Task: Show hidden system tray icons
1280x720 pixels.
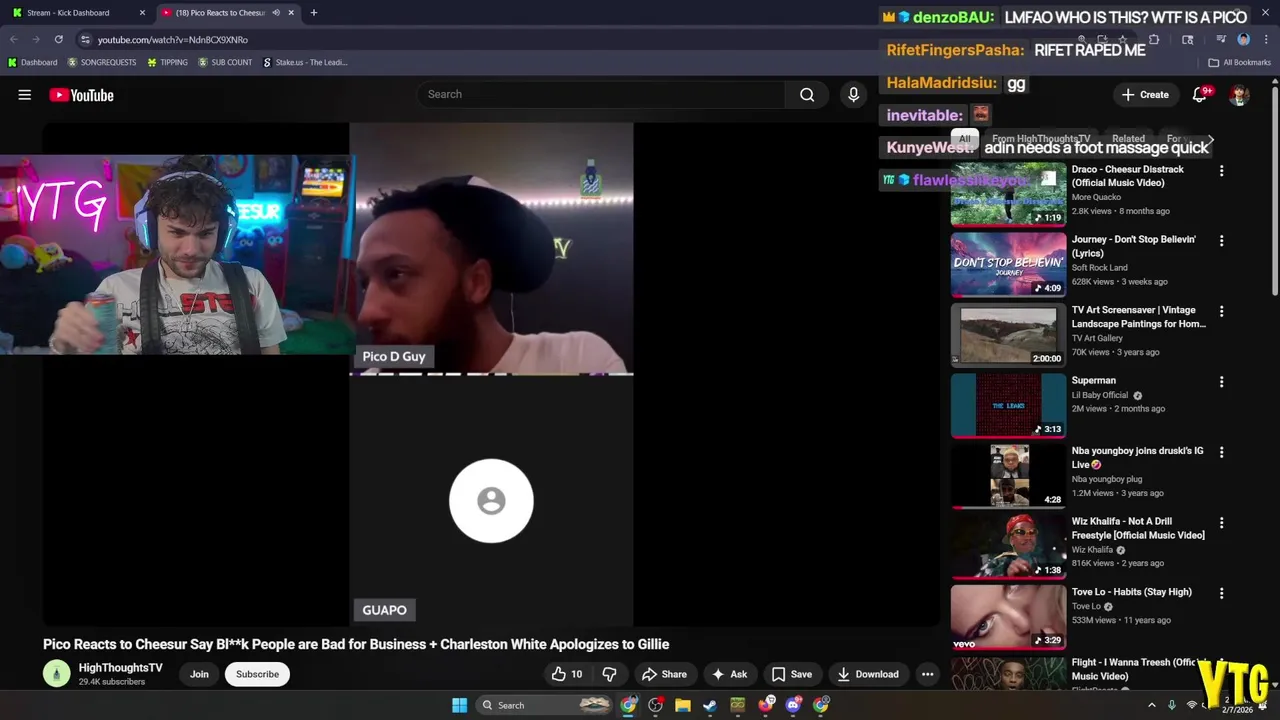Action: coord(1151,705)
